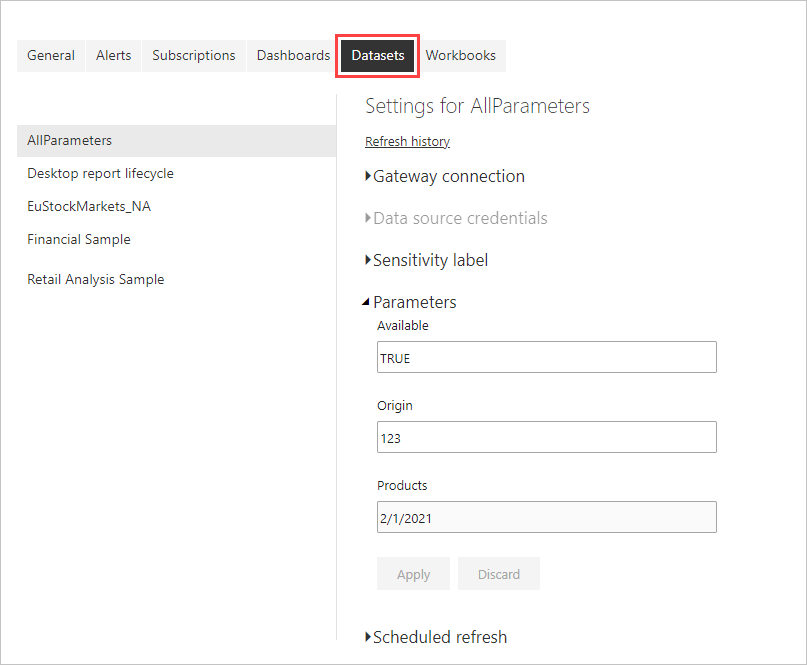Collapse the Parameters section

pyautogui.click(x=413, y=303)
